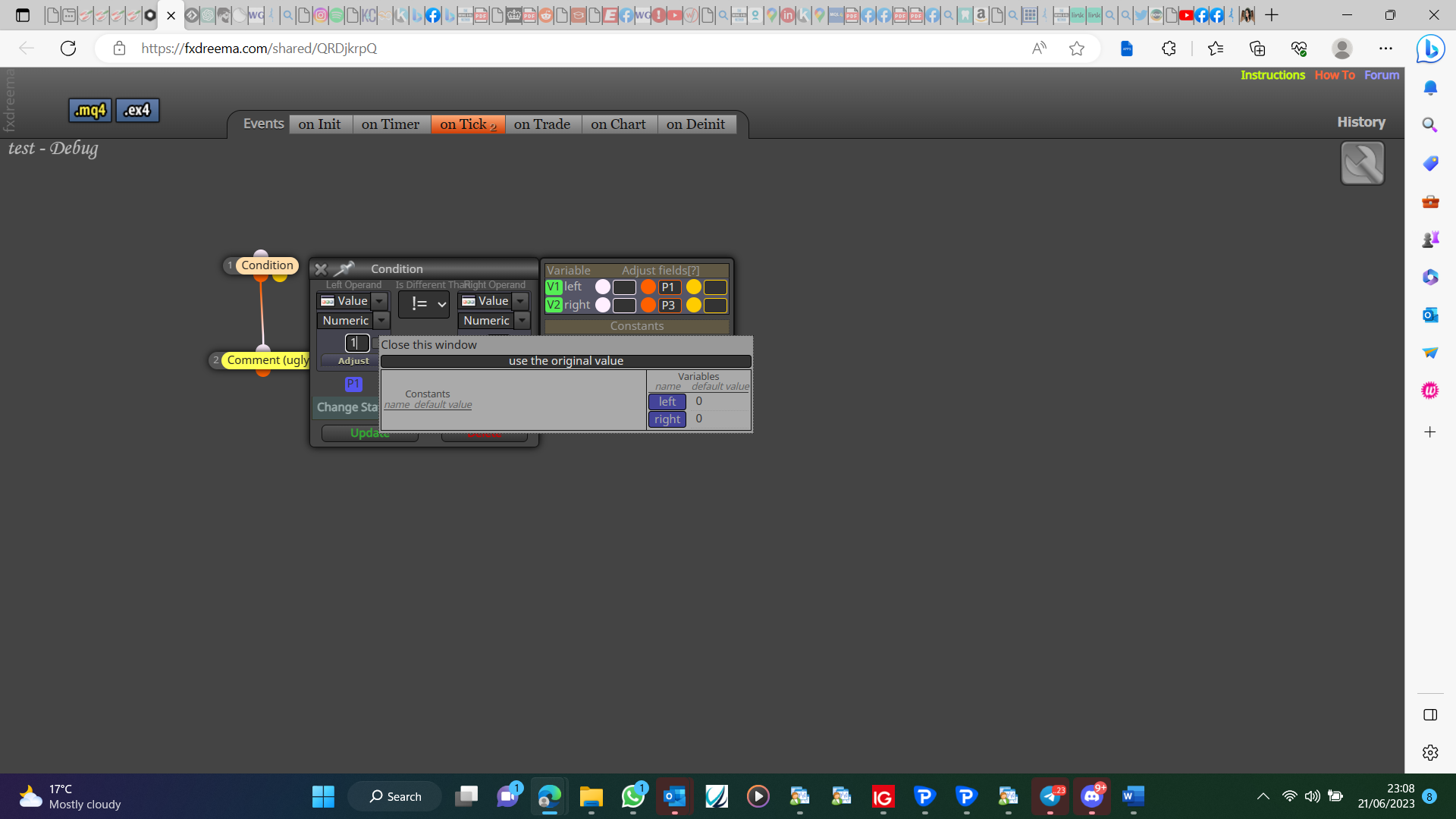Download the .ex4 compiled file
Screen dimensions: 1456x819
137,110
